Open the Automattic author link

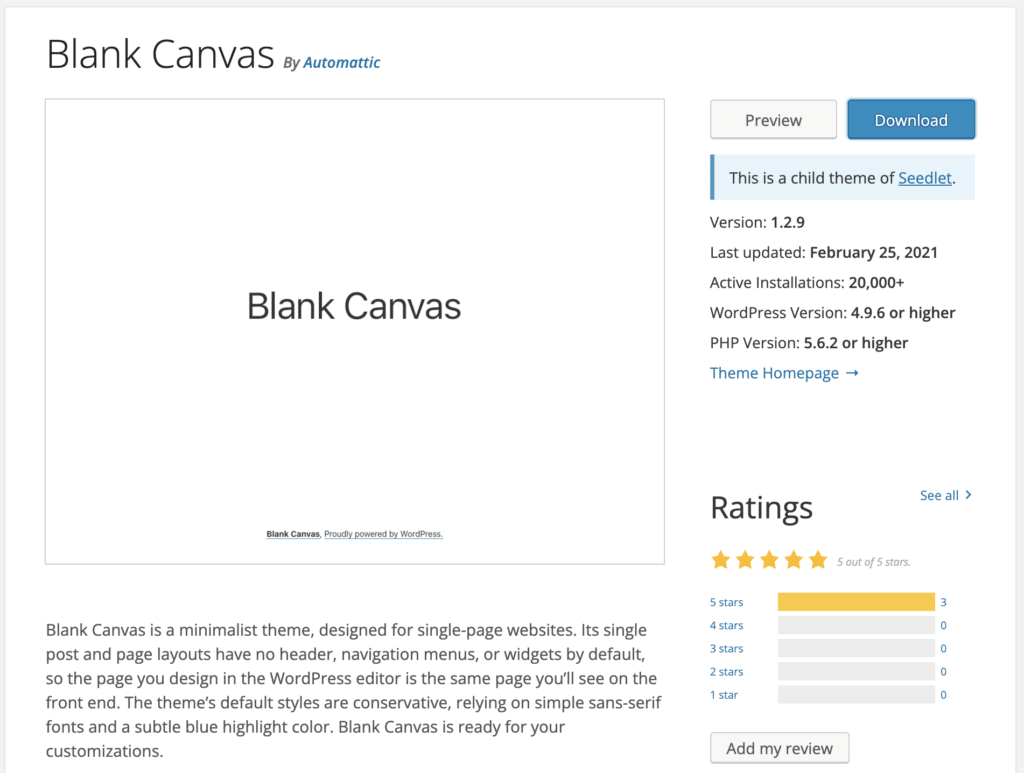click(x=342, y=63)
